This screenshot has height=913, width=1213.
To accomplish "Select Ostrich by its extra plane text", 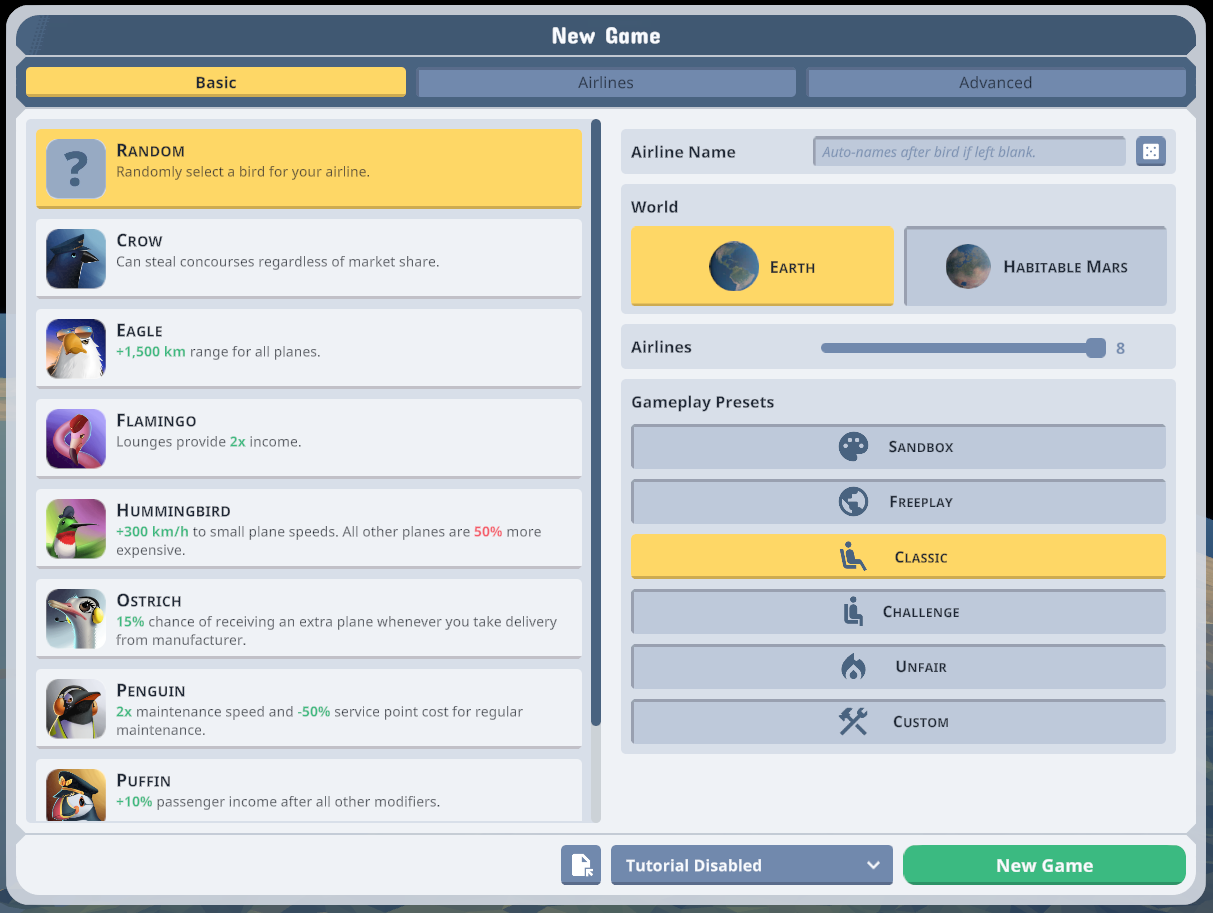I will click(x=336, y=631).
